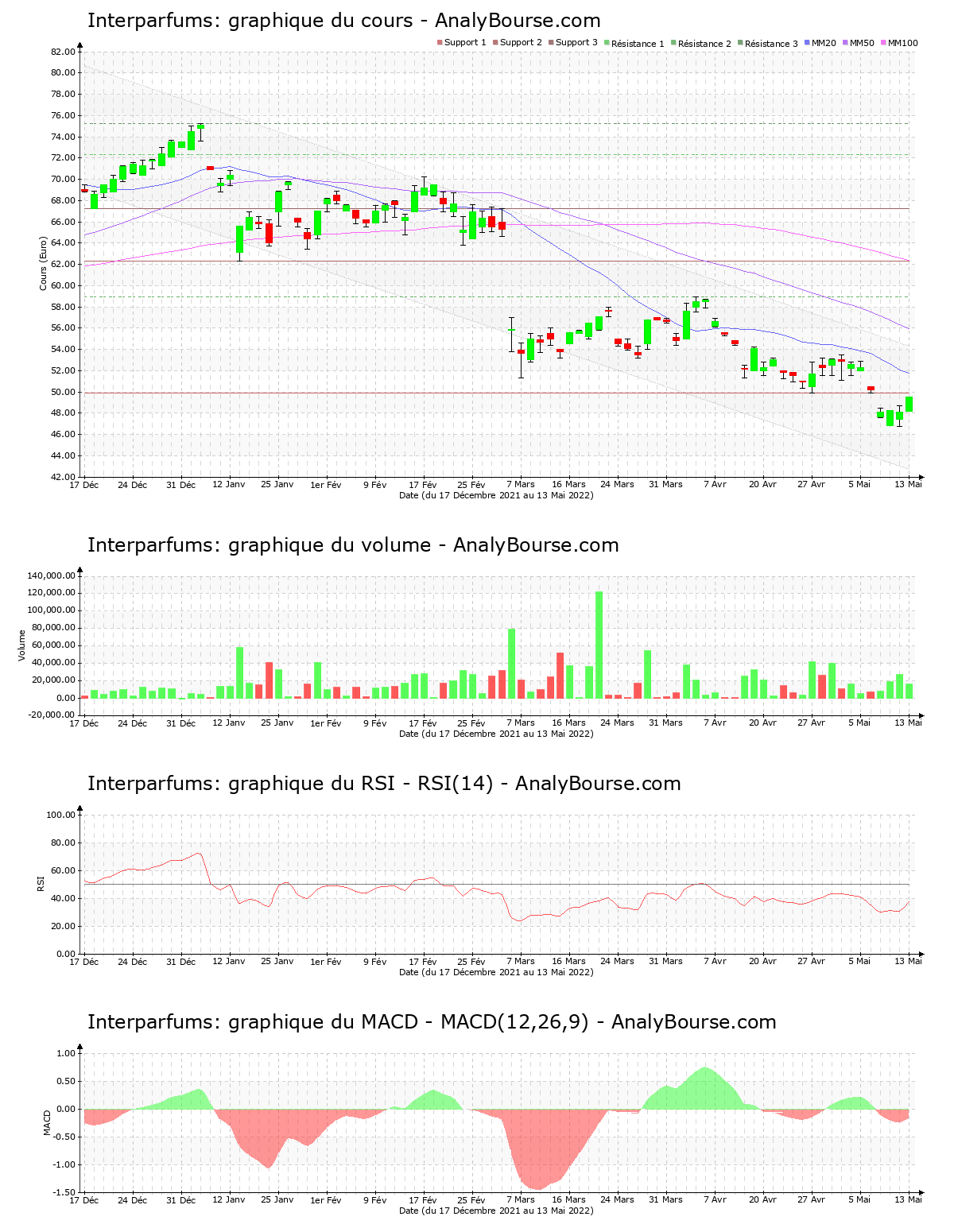The height and width of the screenshot is (1232, 954).
Task: Click the 140,000.00 value on volume axis
Action: point(51,575)
